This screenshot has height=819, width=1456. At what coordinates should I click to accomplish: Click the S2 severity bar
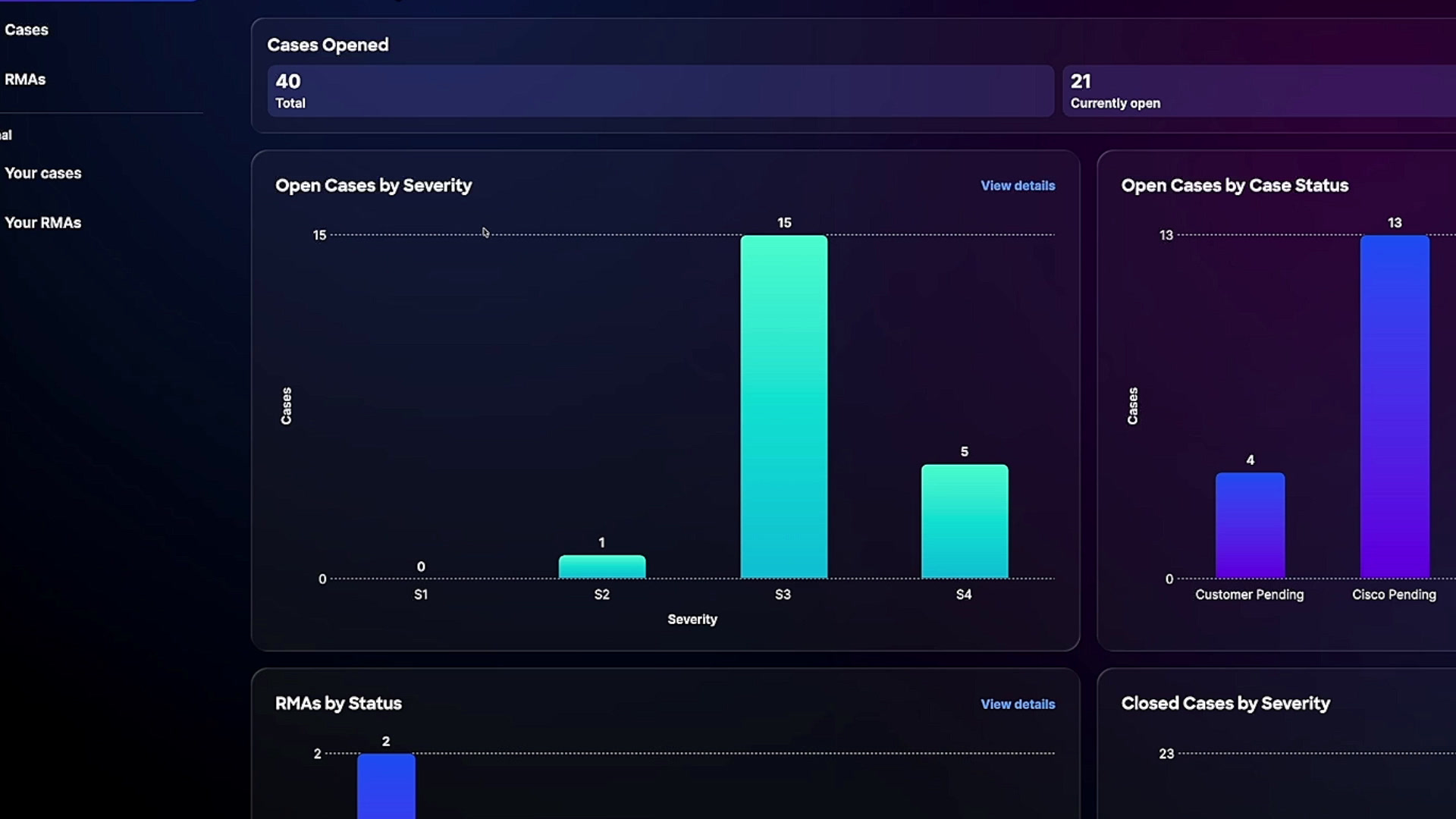(x=602, y=567)
